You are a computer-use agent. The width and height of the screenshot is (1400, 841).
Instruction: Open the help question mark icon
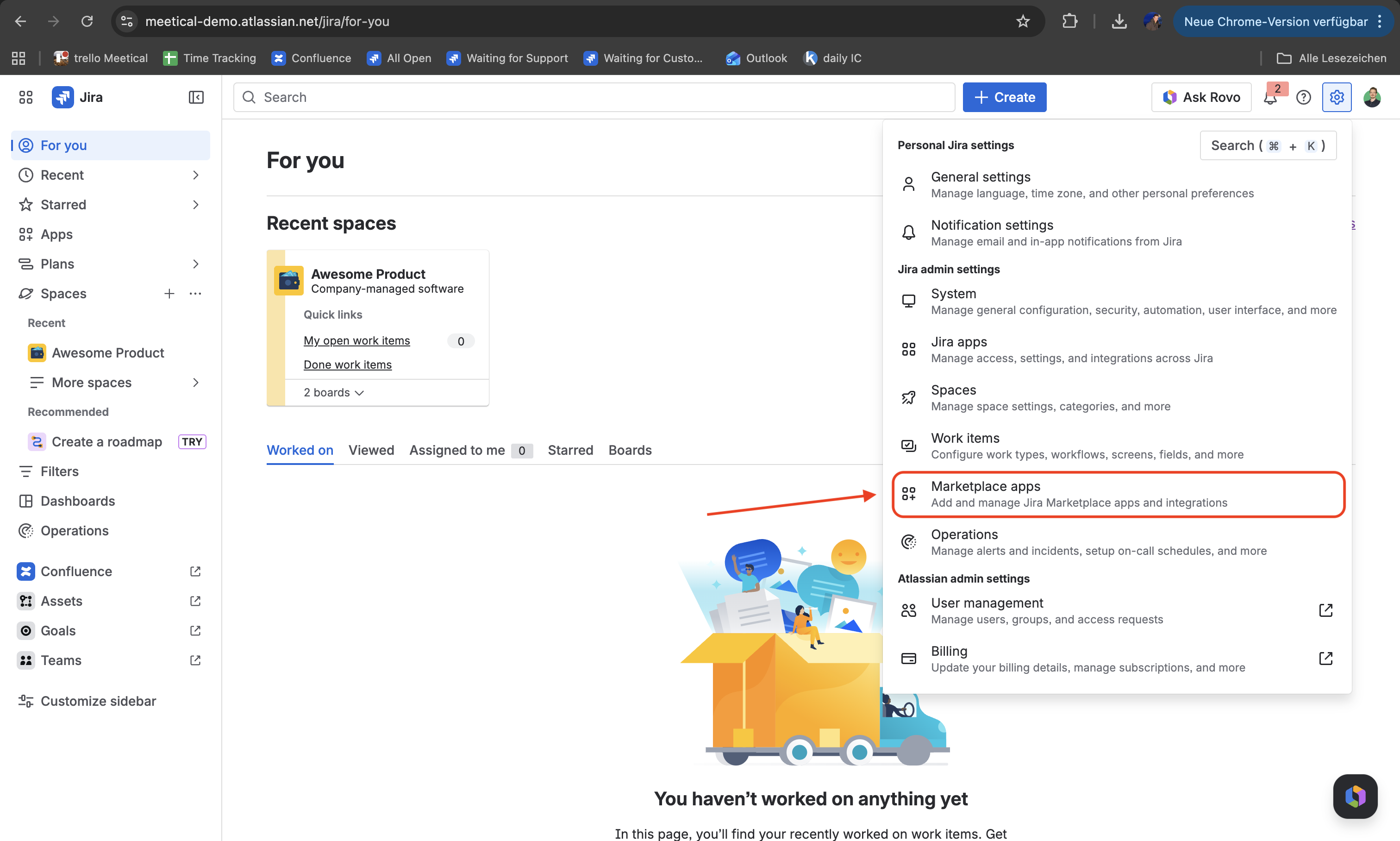(1303, 97)
